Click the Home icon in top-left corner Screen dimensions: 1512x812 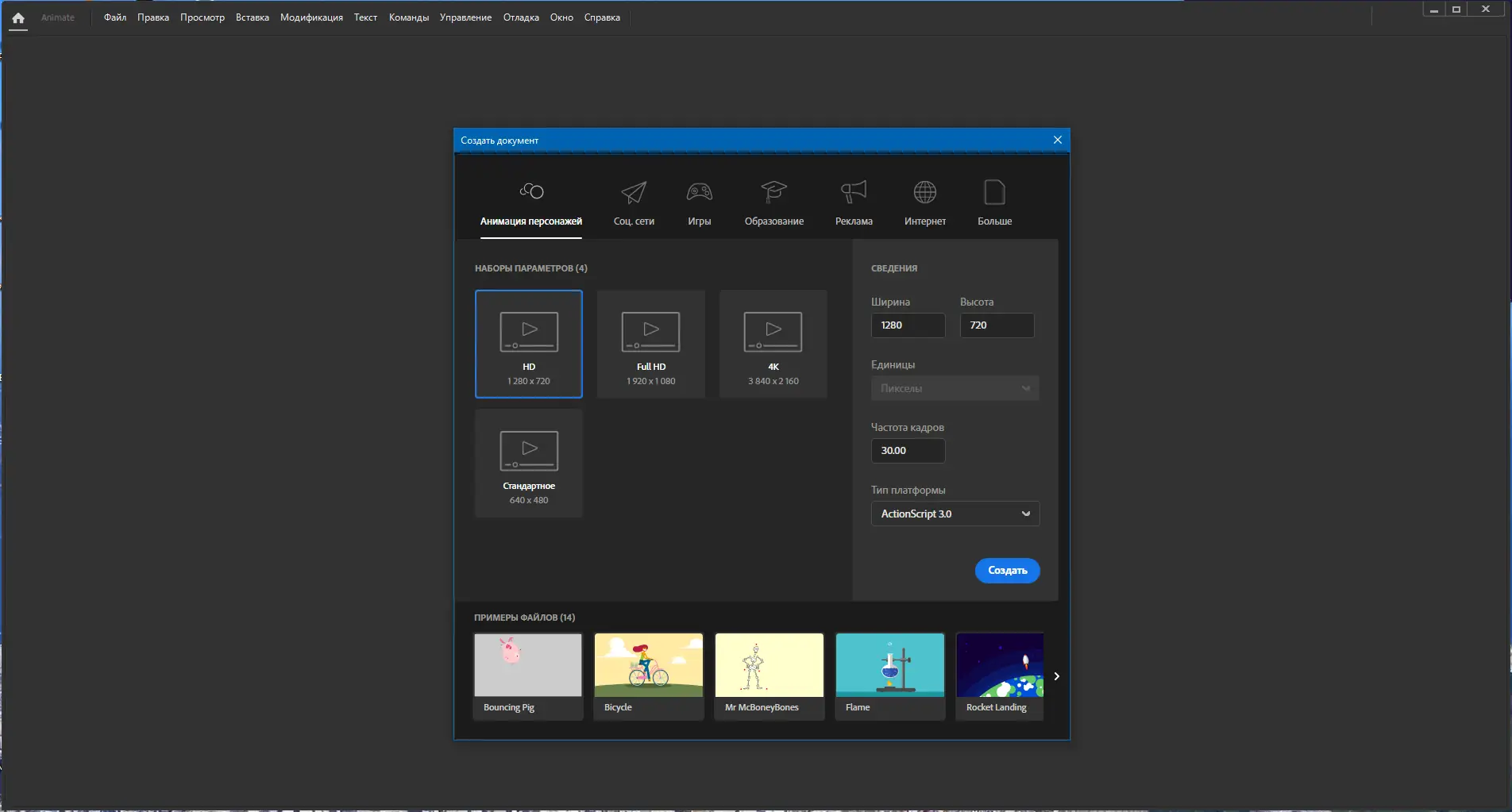pos(17,17)
